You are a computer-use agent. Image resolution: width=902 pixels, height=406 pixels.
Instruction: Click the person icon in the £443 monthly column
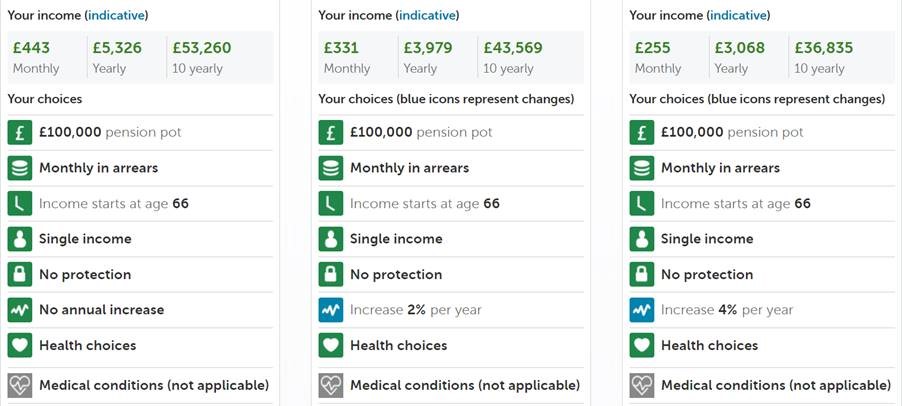pyautogui.click(x=19, y=239)
